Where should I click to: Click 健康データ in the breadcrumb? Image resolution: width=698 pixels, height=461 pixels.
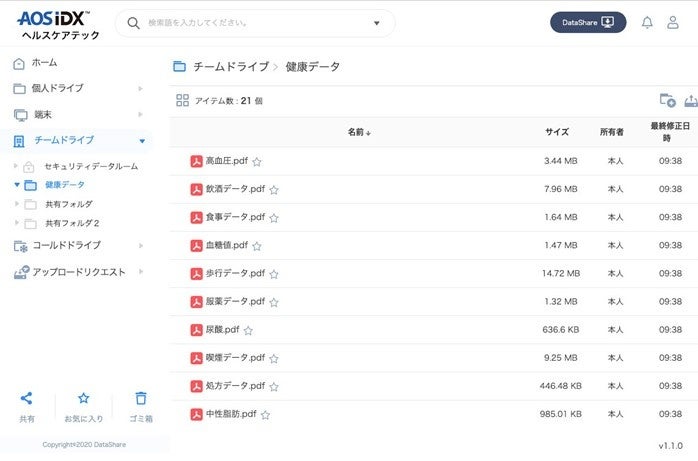pyautogui.click(x=312, y=67)
